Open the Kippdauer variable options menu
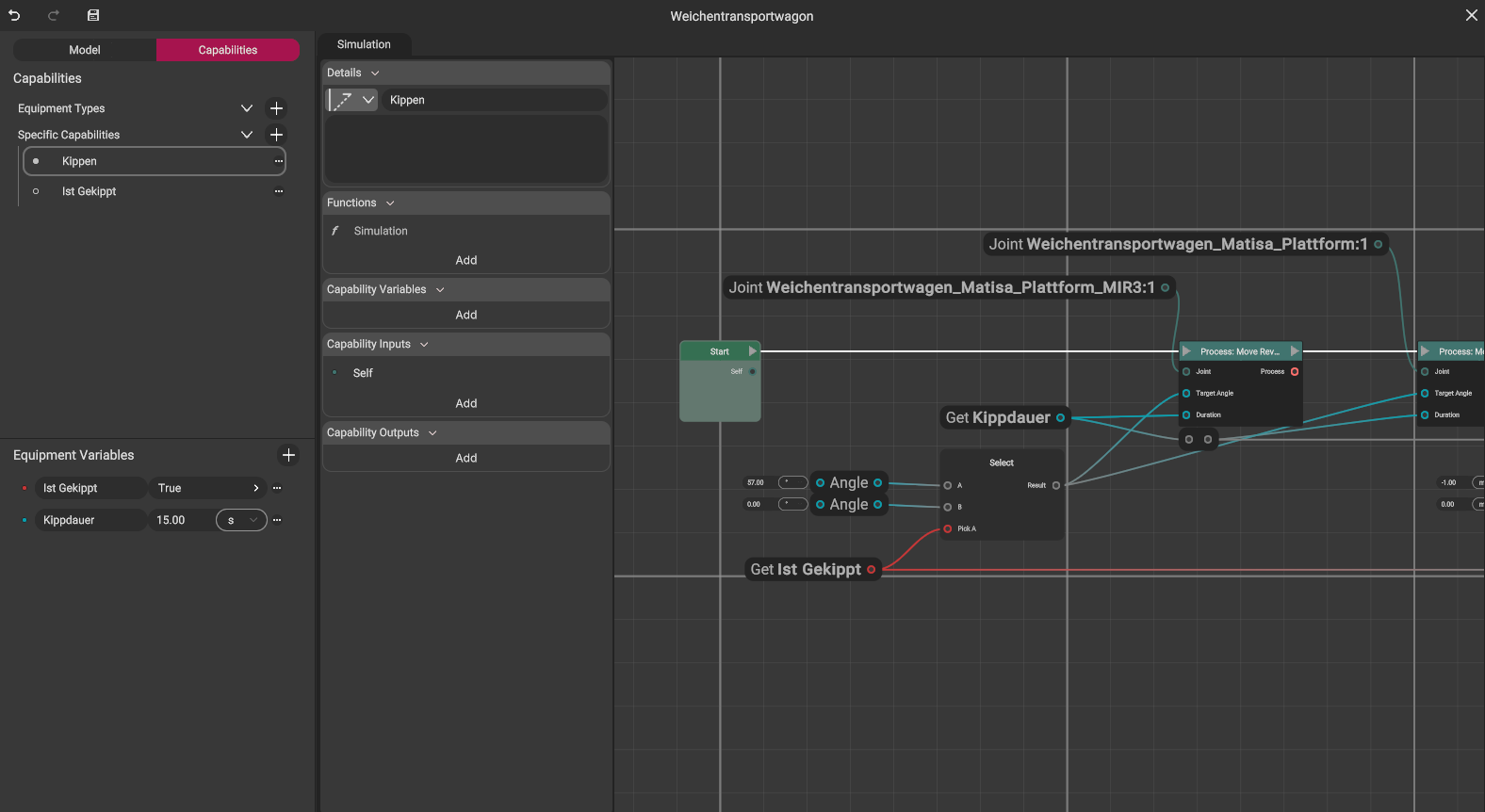This screenshot has height=812, width=1485. click(x=277, y=520)
